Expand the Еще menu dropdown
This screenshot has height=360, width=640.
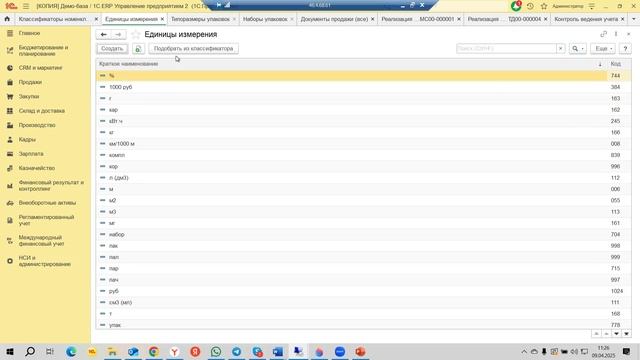point(603,49)
